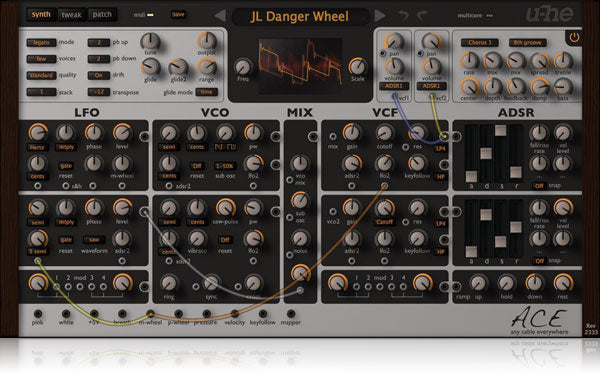Click the +5V source jack
The image size is (600, 375).
[x=94, y=314]
